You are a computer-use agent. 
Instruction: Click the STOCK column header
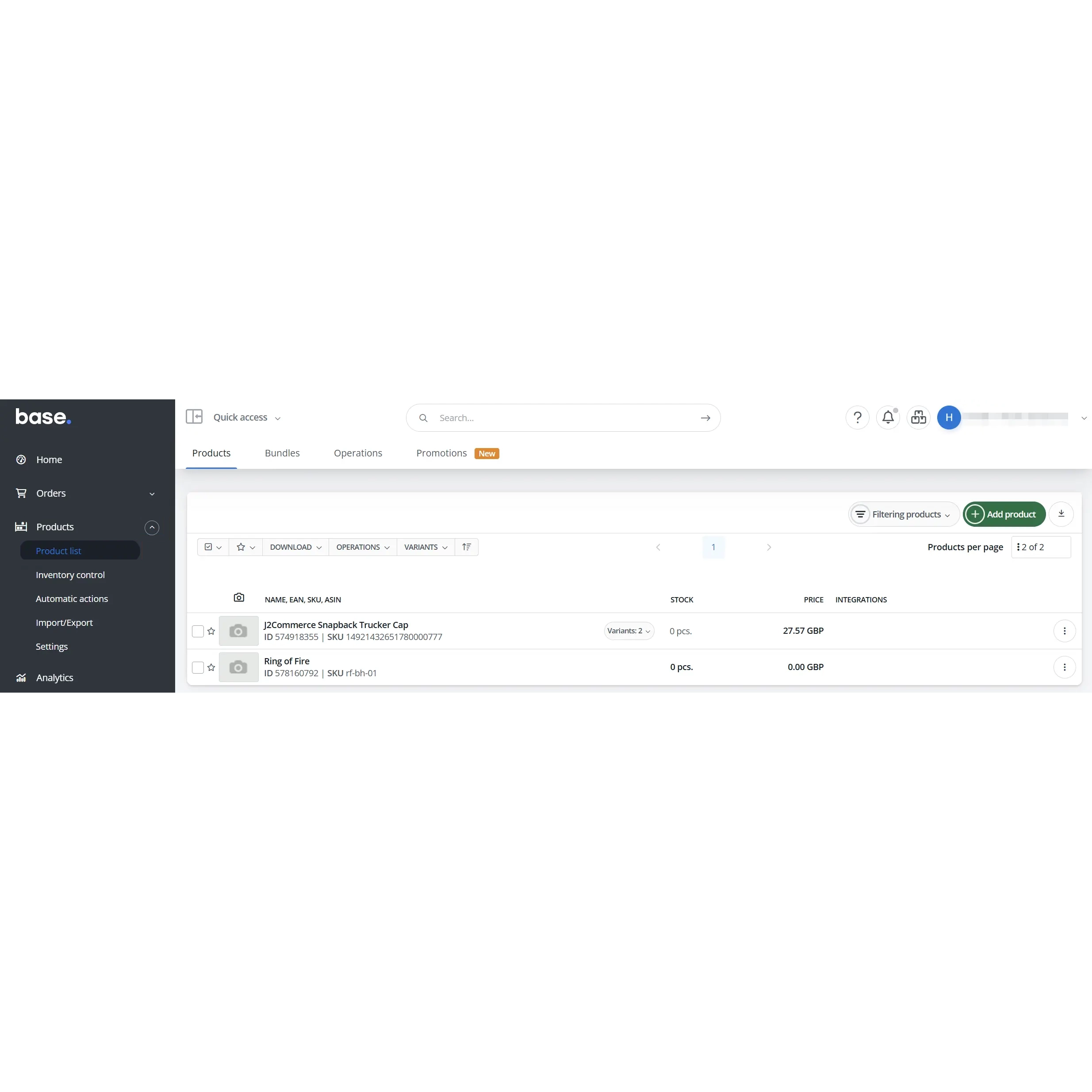pyautogui.click(x=682, y=600)
